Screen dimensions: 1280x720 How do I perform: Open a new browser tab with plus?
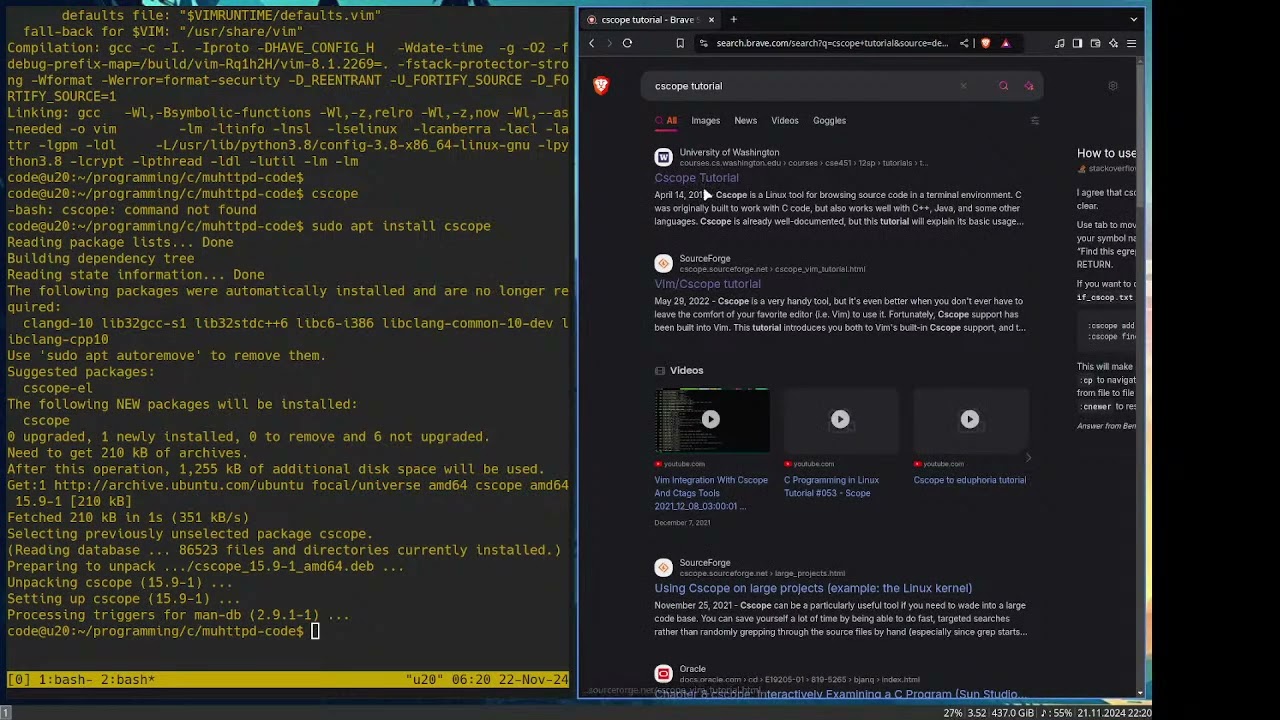733,19
